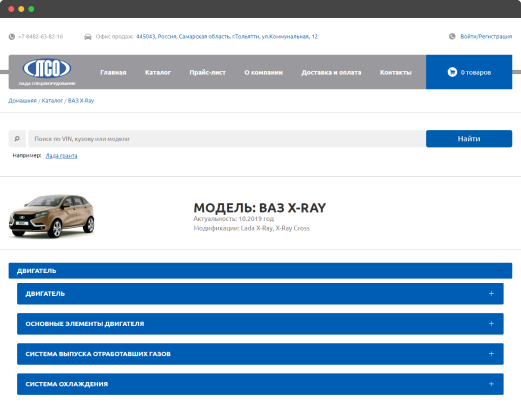Click the magnifier icon beside the search field

17,139
